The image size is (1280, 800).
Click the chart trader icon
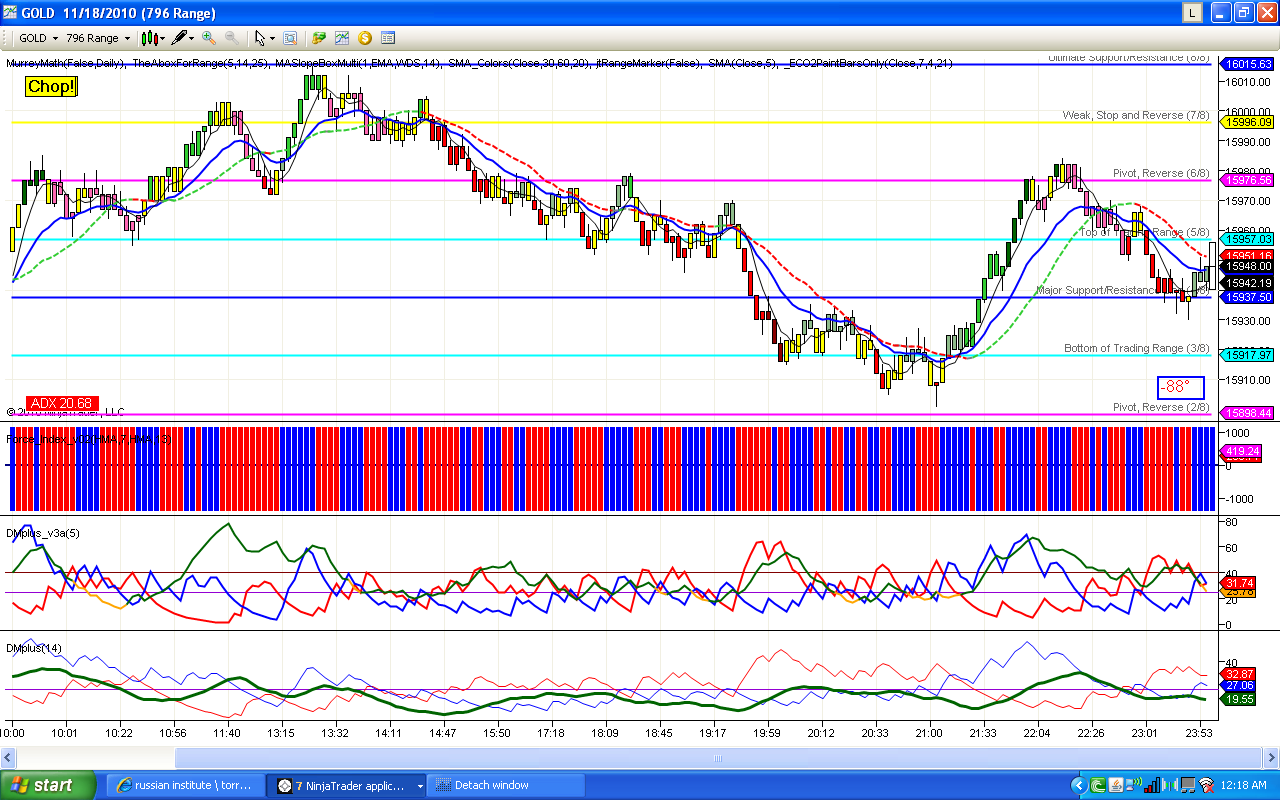[x=319, y=38]
